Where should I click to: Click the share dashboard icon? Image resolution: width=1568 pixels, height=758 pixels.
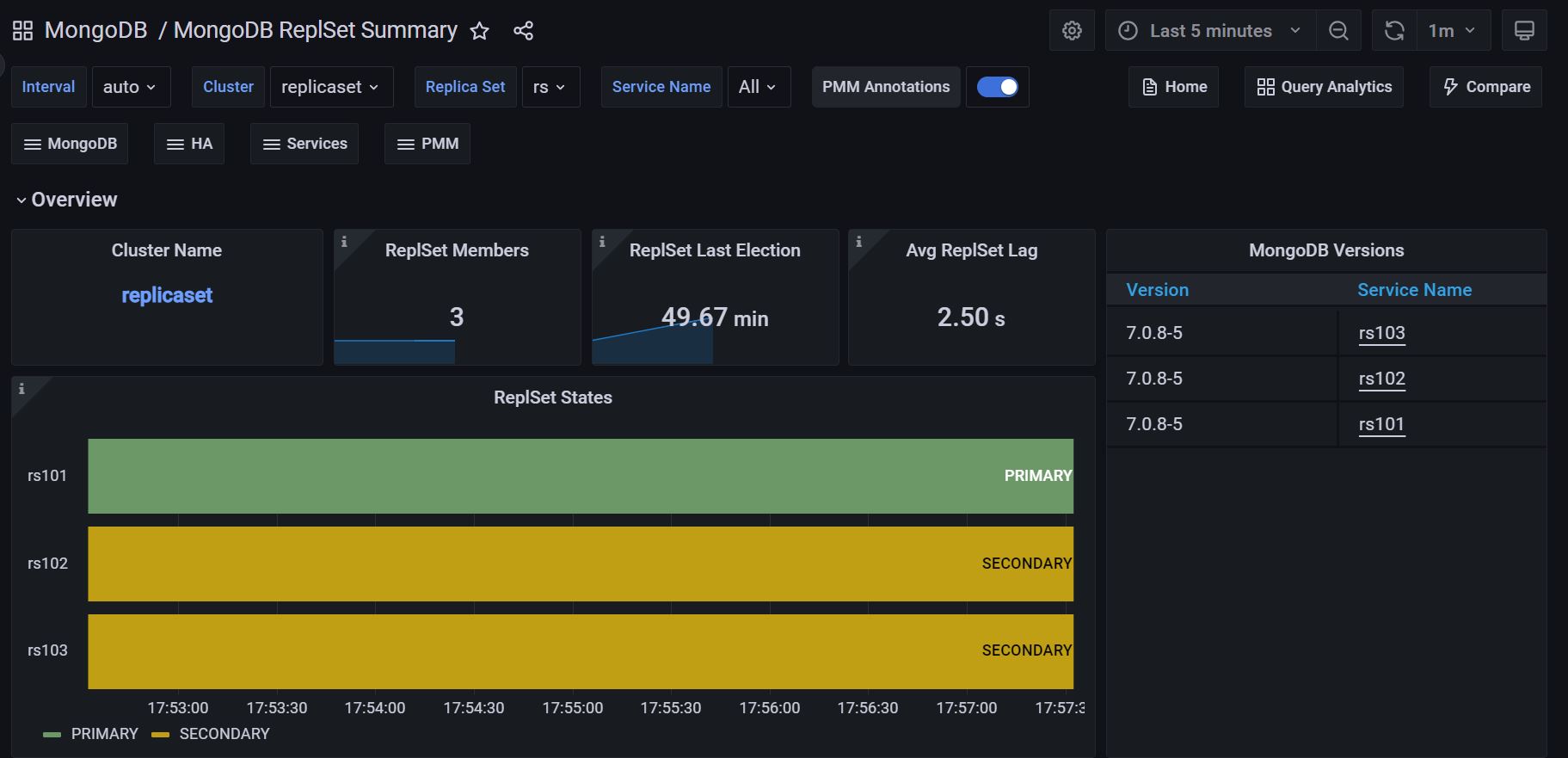click(x=523, y=31)
